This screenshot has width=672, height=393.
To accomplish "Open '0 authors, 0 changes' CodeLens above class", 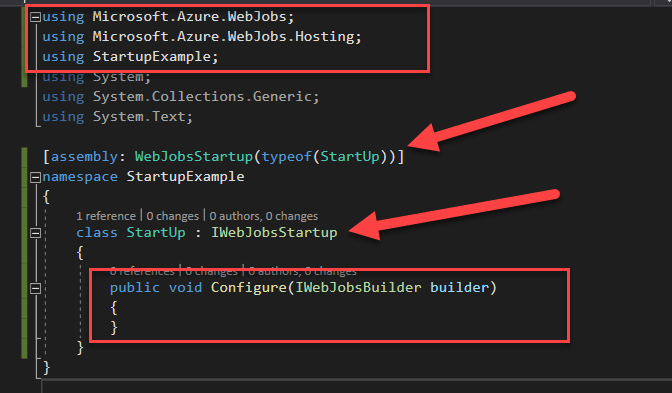I will [264, 216].
